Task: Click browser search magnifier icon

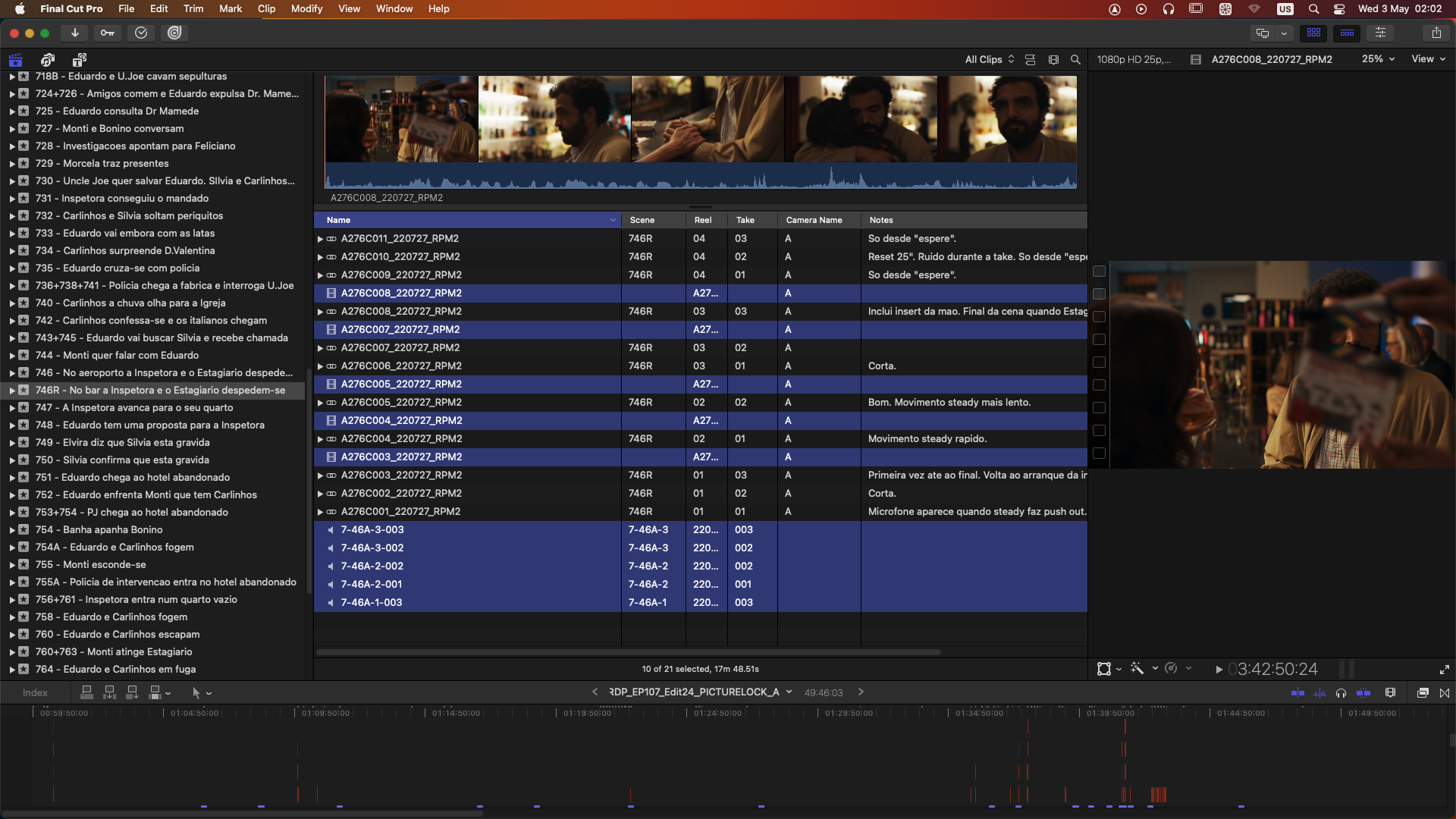Action: point(1075,59)
